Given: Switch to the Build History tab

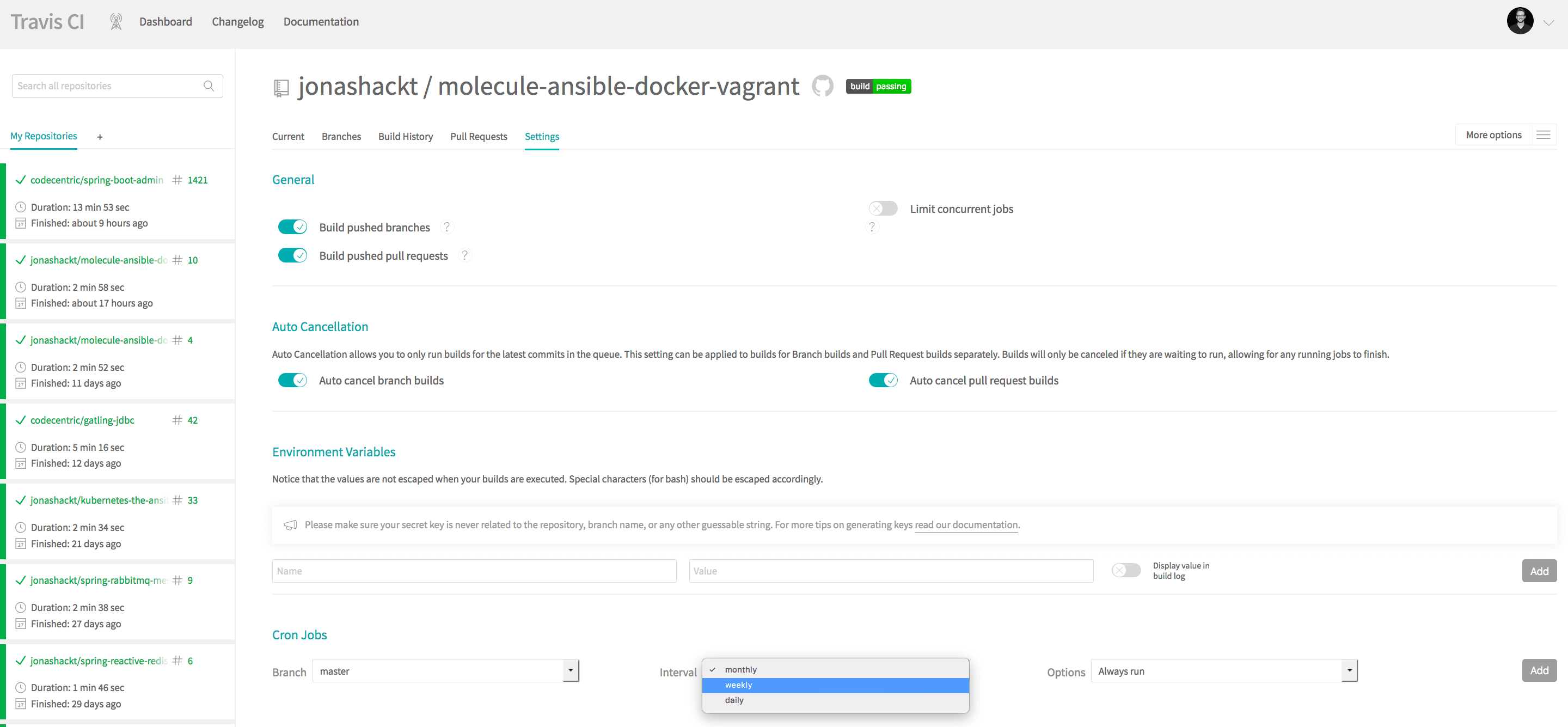Looking at the screenshot, I should 406,137.
